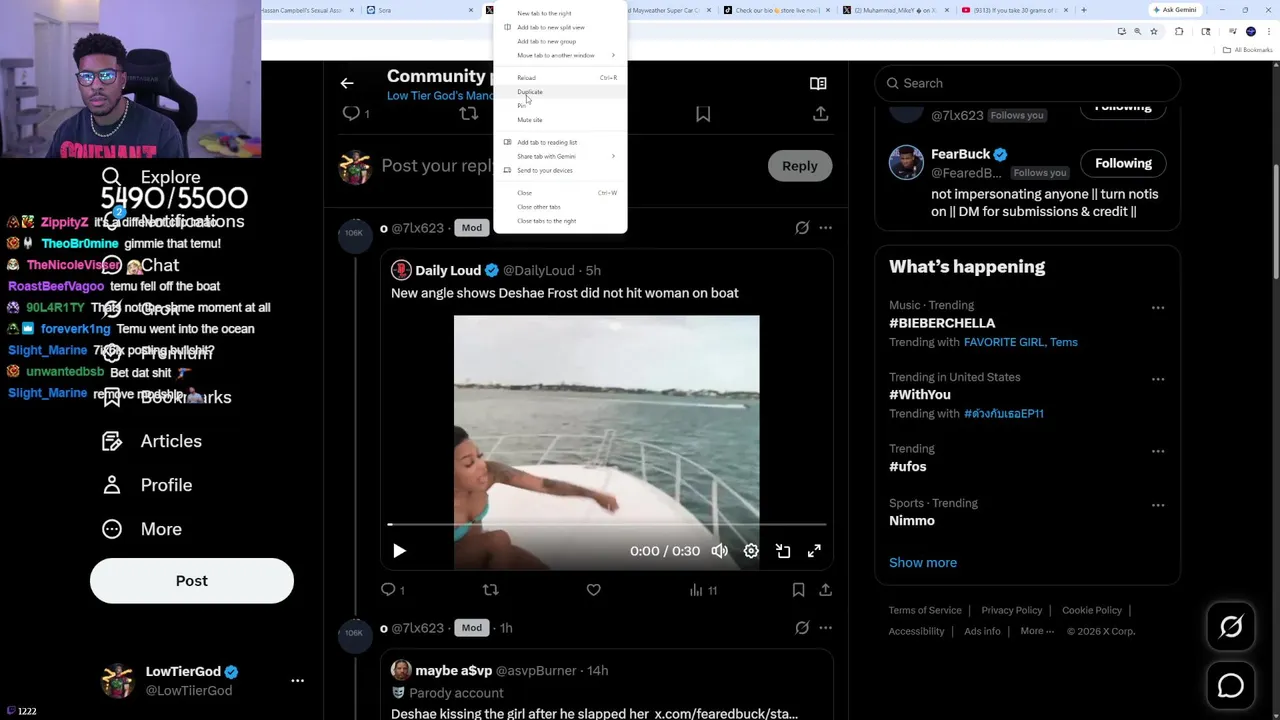View analytics showing 11 views
Viewport: 1280px width, 720px height.
pyautogui.click(x=703, y=590)
